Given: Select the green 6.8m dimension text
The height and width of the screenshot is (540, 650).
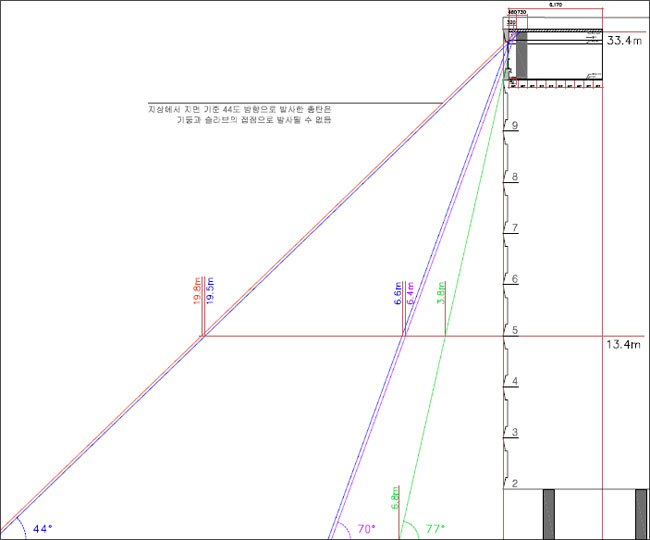Looking at the screenshot, I should (398, 498).
